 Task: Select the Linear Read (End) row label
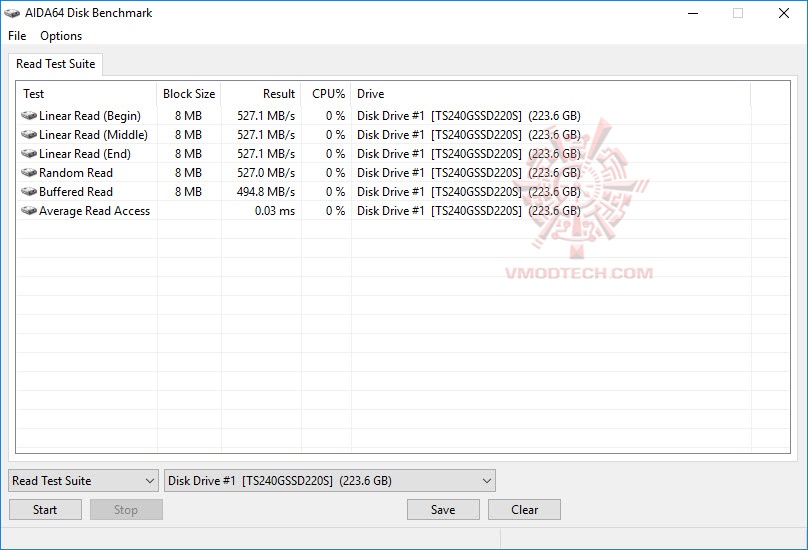point(85,154)
